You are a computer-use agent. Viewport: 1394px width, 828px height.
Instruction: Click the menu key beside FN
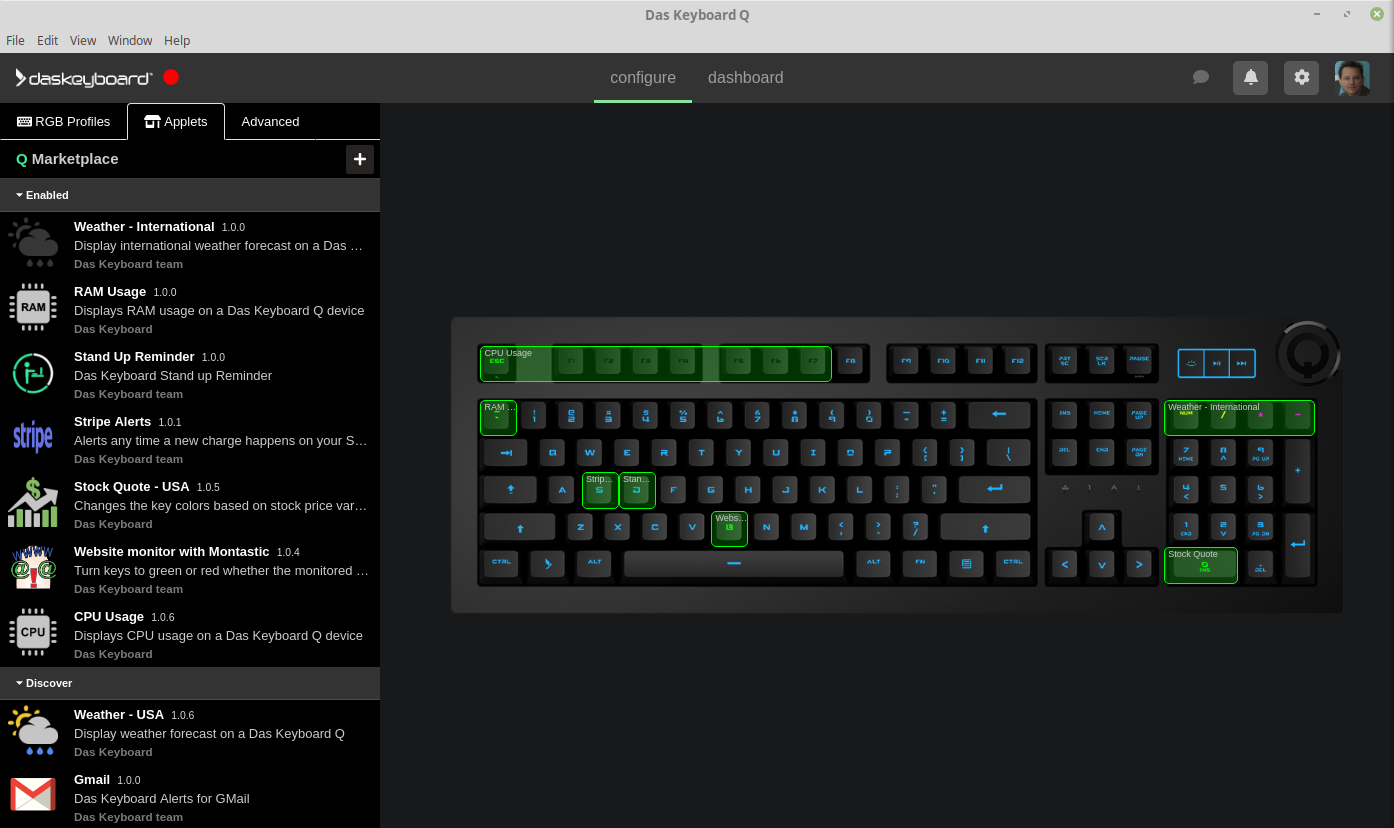pos(966,563)
